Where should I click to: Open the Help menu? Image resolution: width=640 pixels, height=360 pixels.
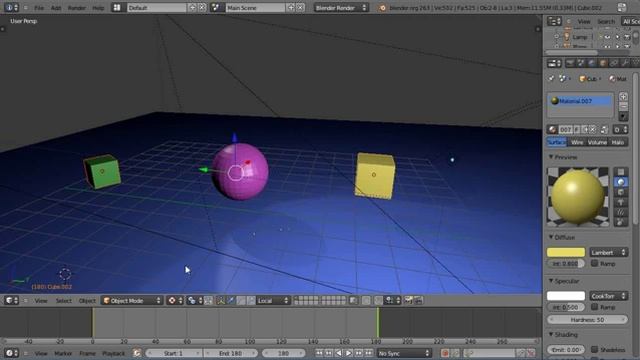pos(98,8)
